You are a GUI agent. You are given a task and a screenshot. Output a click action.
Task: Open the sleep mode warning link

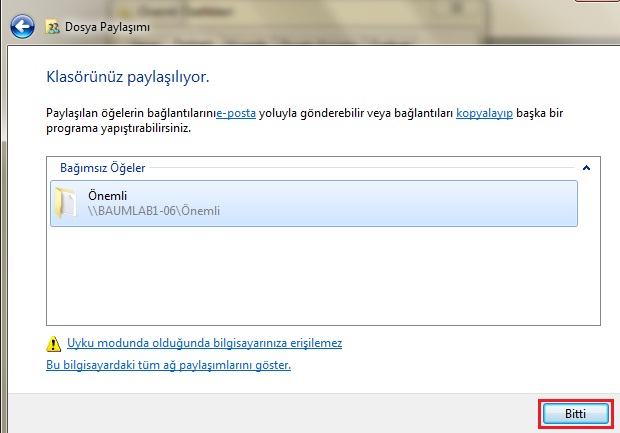204,343
